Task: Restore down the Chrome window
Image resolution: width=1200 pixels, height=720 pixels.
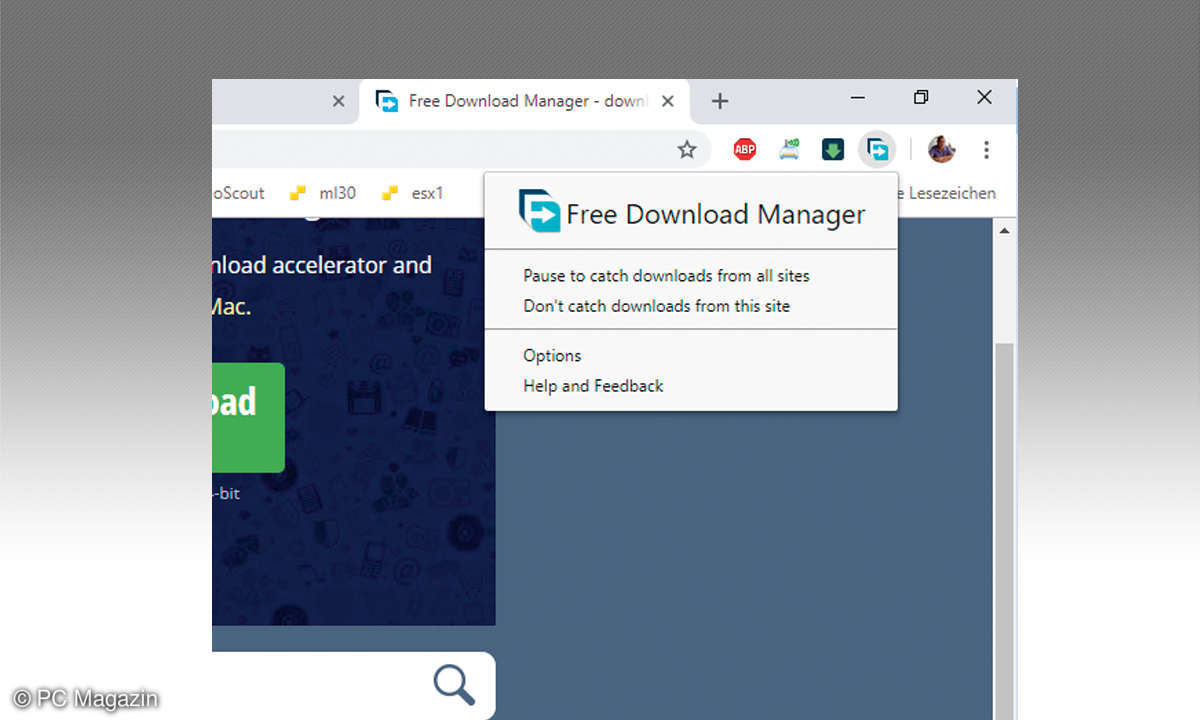Action: point(921,97)
